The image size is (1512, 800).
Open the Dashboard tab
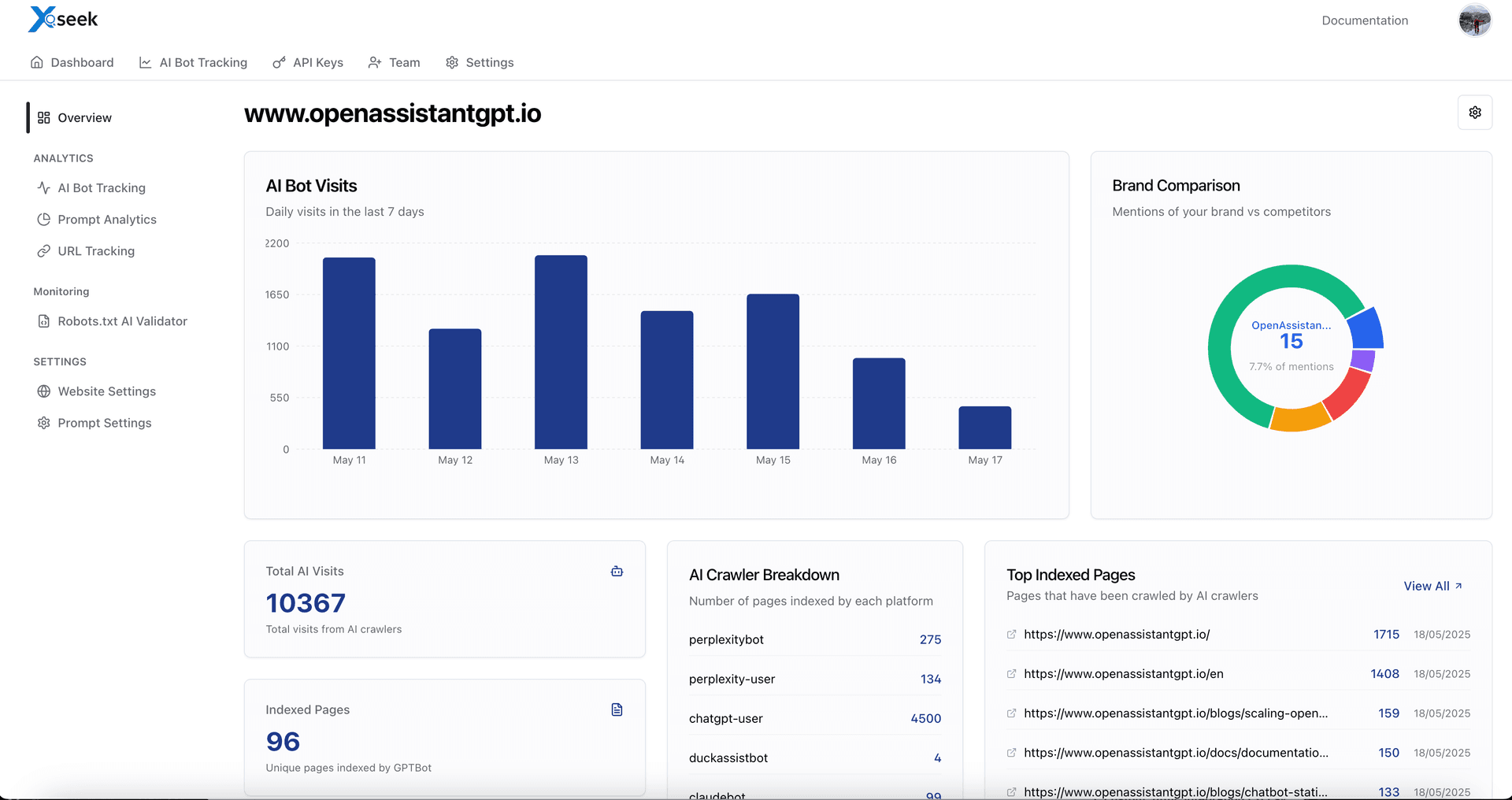tap(72, 62)
